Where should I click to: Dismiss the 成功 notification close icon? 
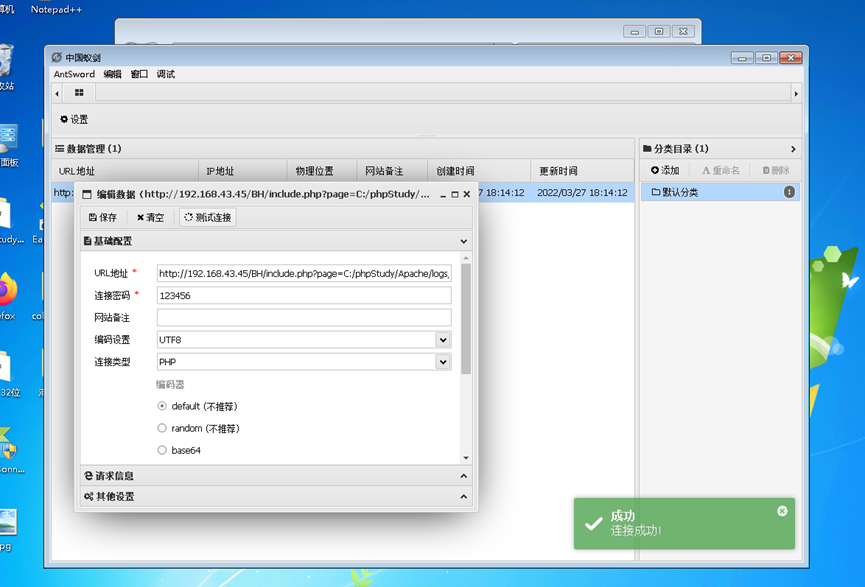coord(782,511)
